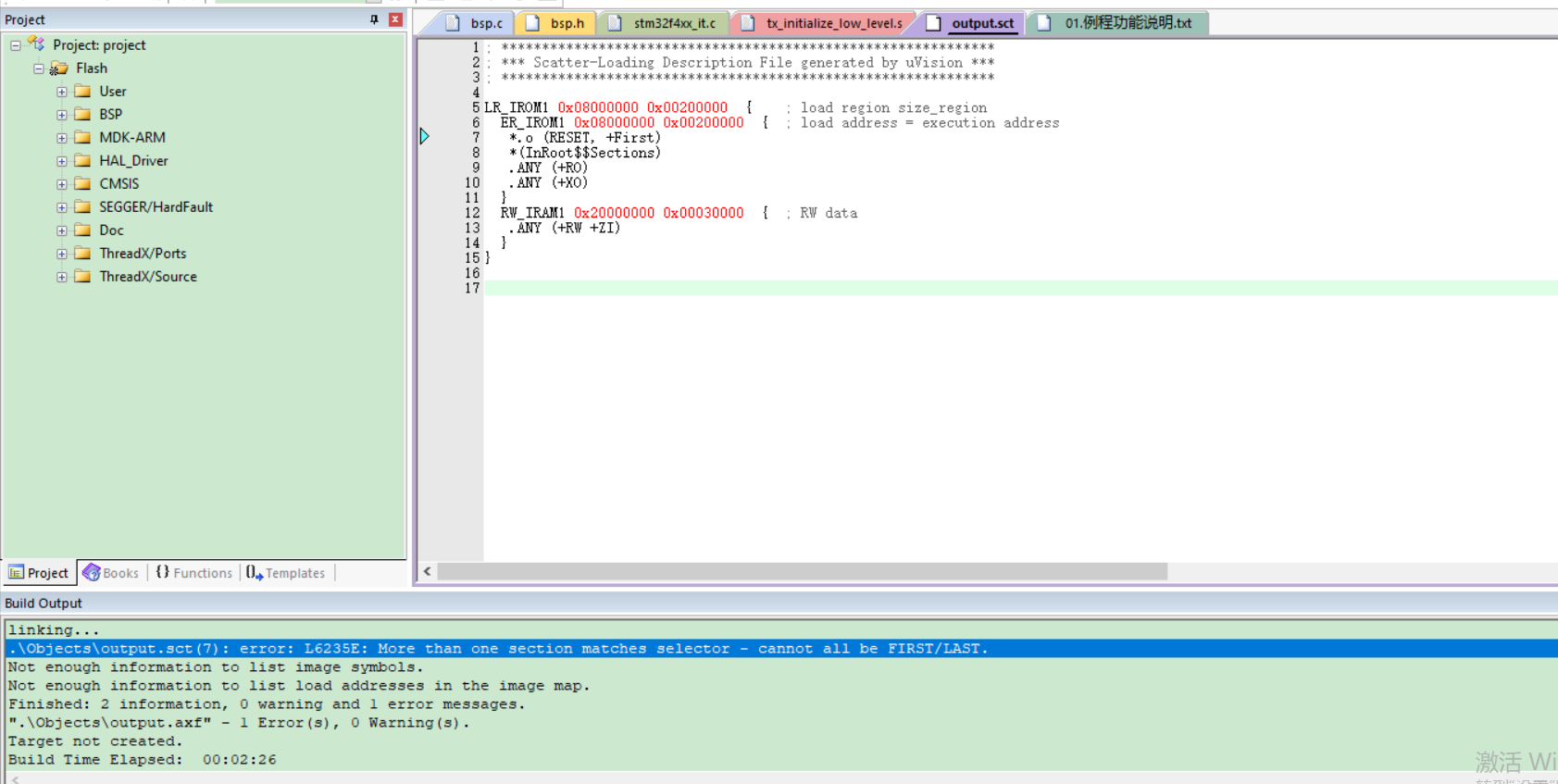Viewport: 1558px width, 784px height.
Task: Select the User folder icon
Action: 82,91
